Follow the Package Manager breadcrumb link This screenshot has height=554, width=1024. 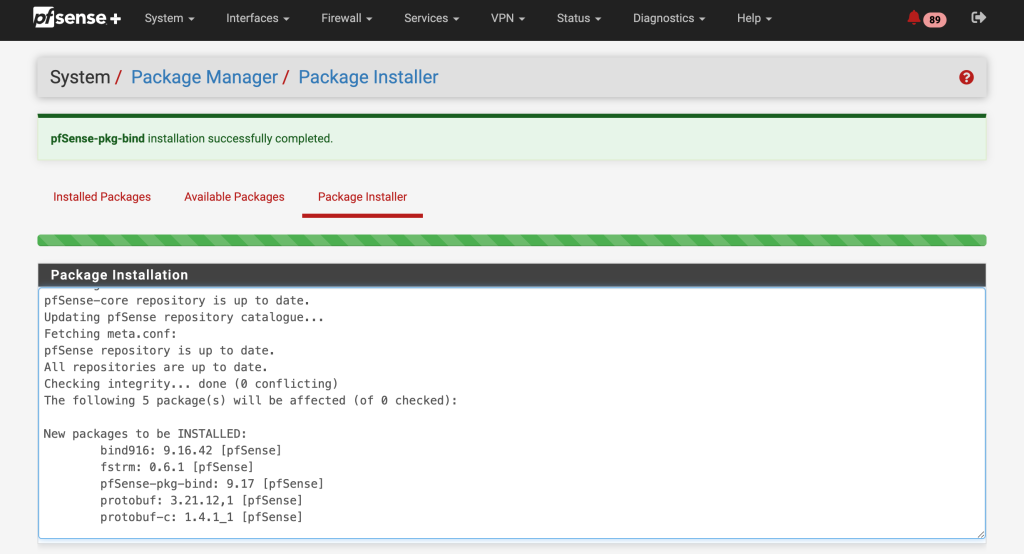(204, 77)
